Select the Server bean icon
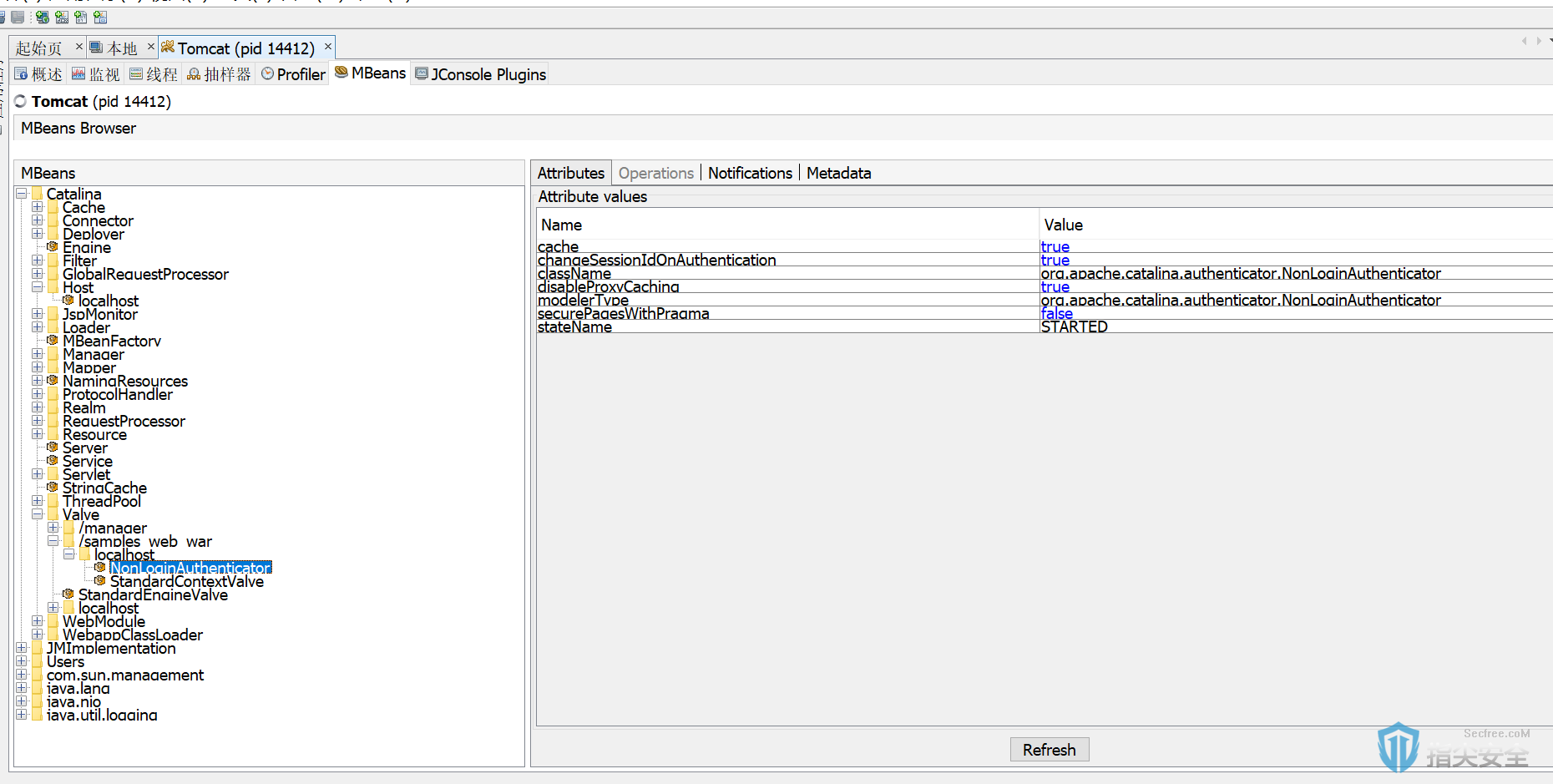Image resolution: width=1553 pixels, height=784 pixels. 53,448
